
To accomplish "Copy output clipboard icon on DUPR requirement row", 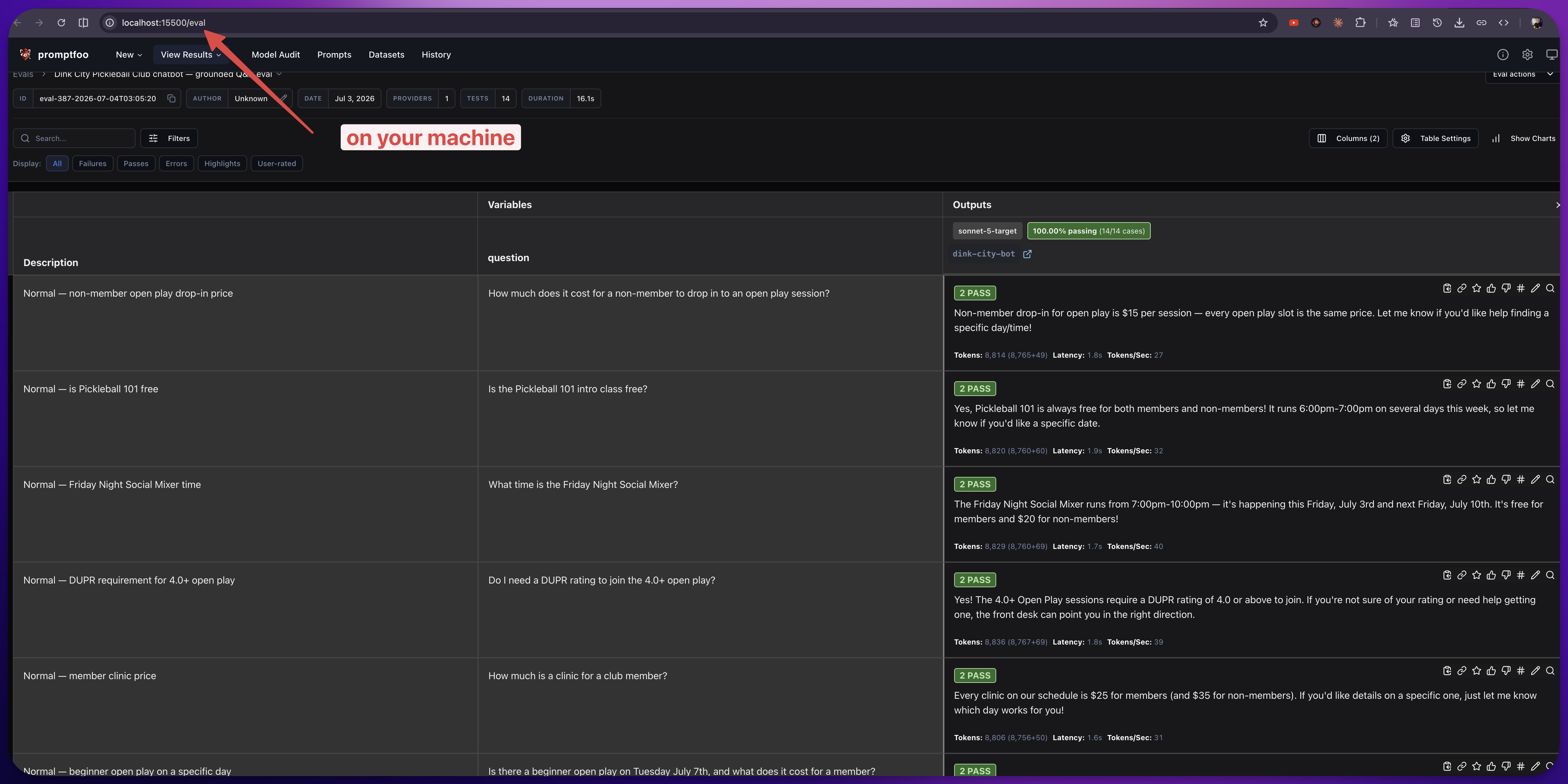I will coord(1447,575).
